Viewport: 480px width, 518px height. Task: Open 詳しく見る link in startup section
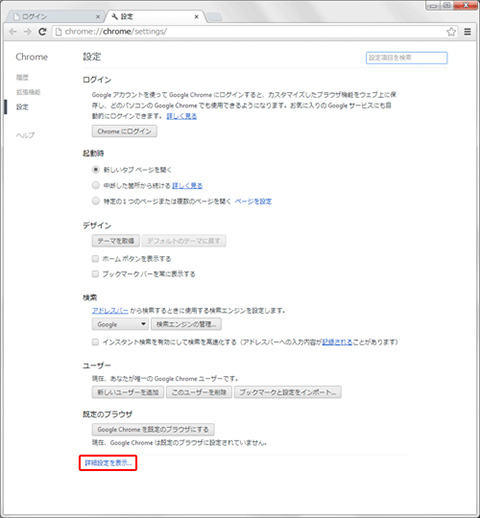click(x=187, y=186)
